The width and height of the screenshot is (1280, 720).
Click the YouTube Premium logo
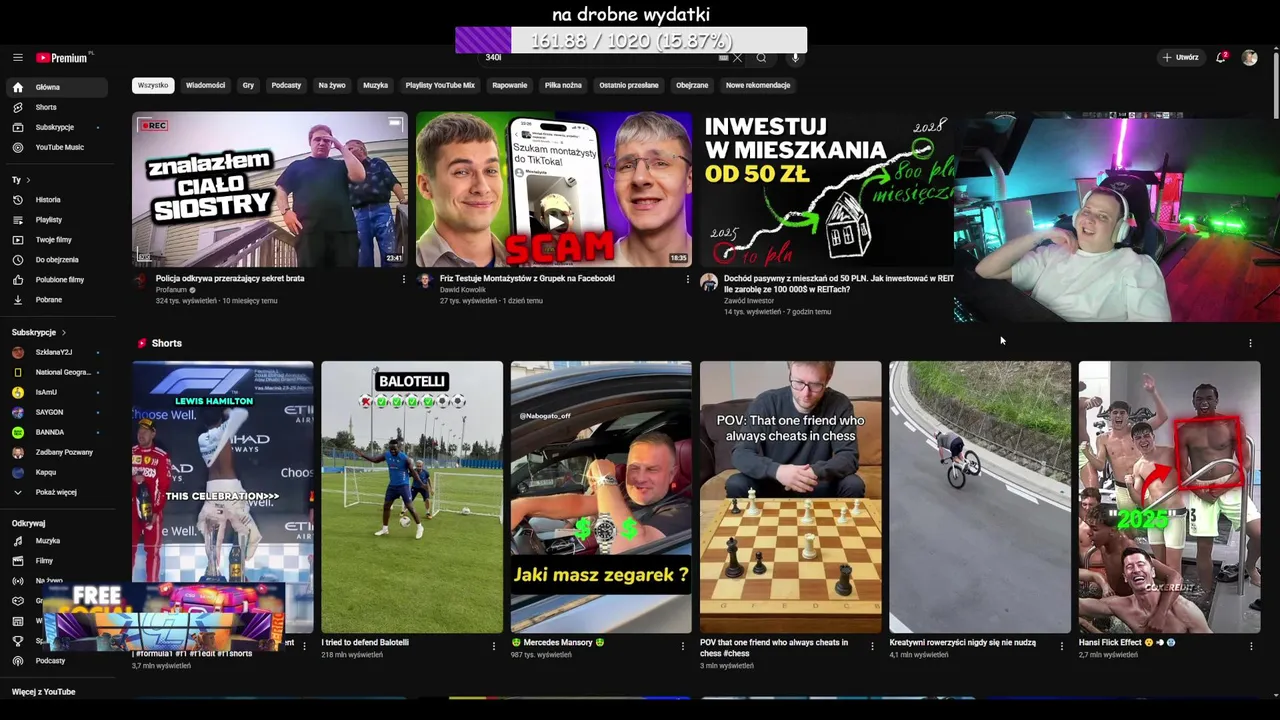[62, 58]
